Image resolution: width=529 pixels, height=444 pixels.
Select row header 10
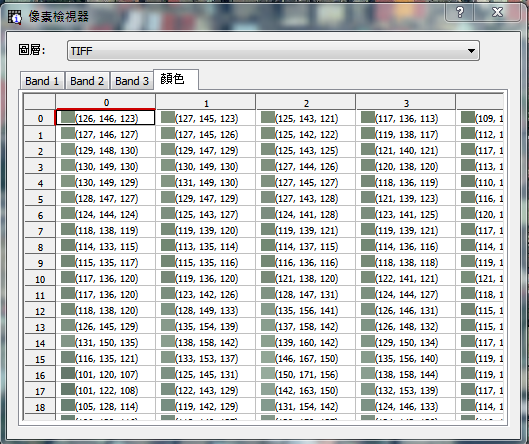click(40, 279)
